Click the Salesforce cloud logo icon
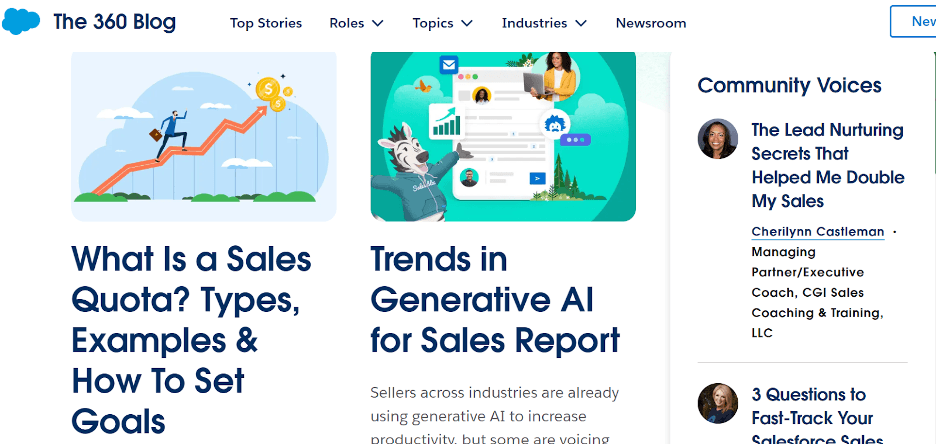 click(21, 22)
